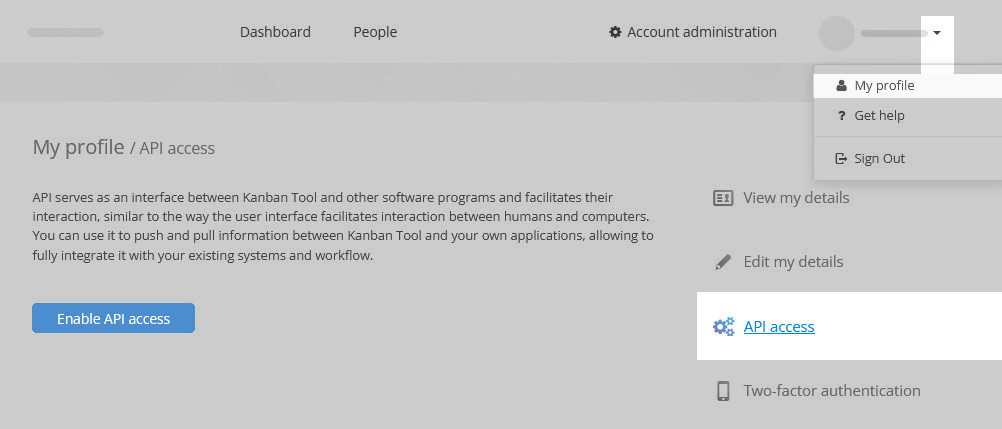The width and height of the screenshot is (1002, 429).
Task: Open the API access link
Action: [x=779, y=327]
